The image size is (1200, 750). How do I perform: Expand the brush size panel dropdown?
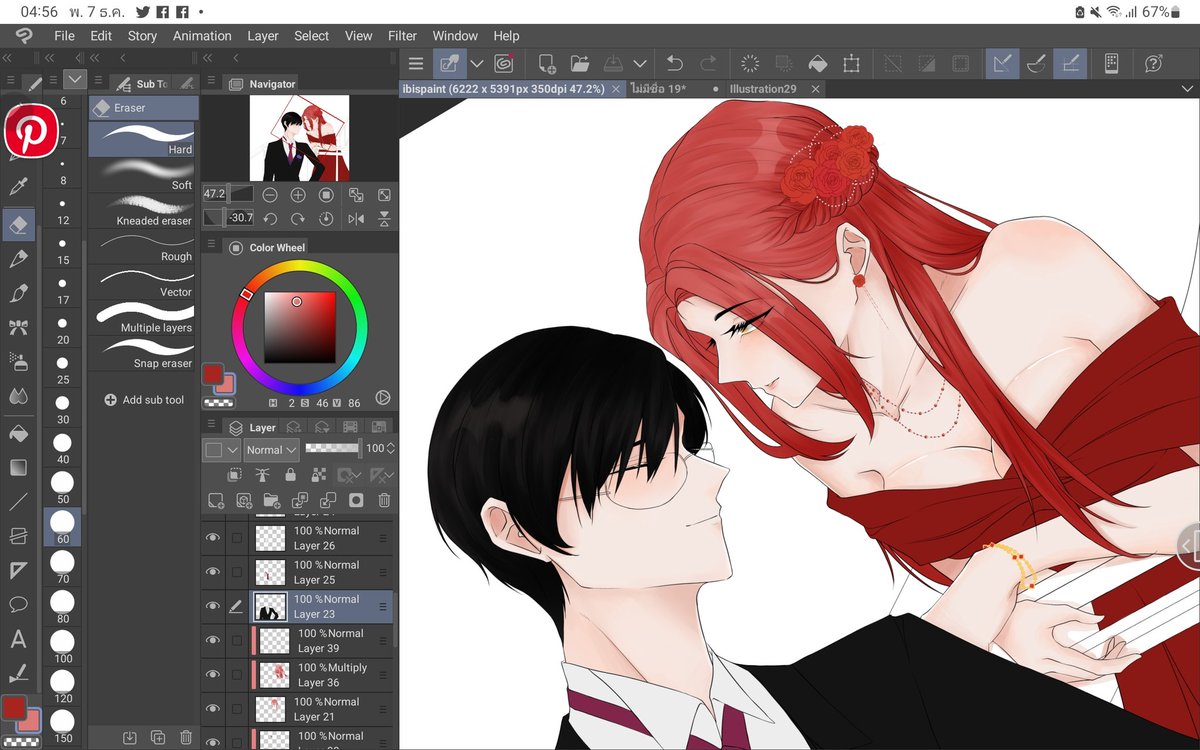pos(75,79)
